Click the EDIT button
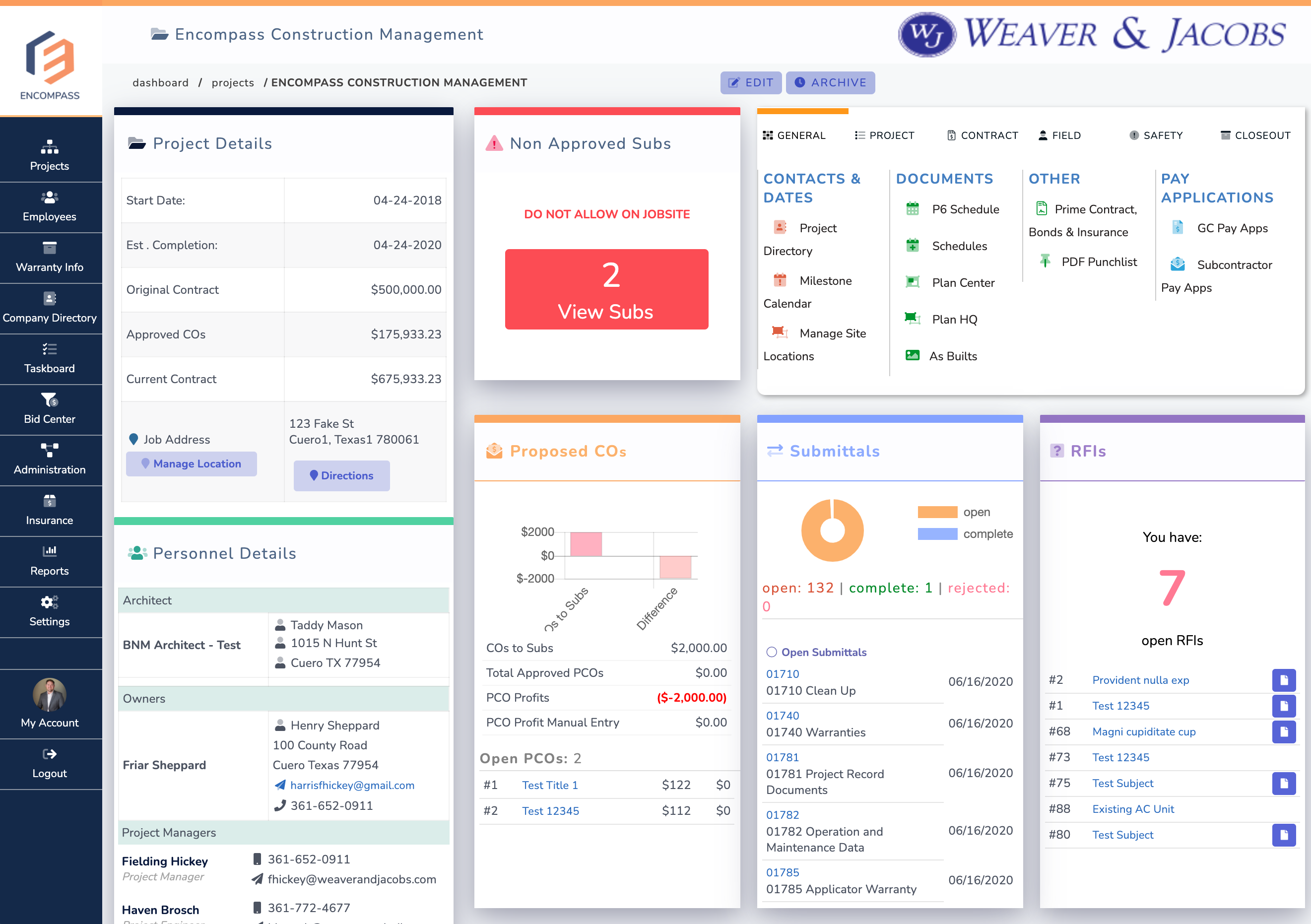Image resolution: width=1311 pixels, height=924 pixels. pyautogui.click(x=751, y=82)
